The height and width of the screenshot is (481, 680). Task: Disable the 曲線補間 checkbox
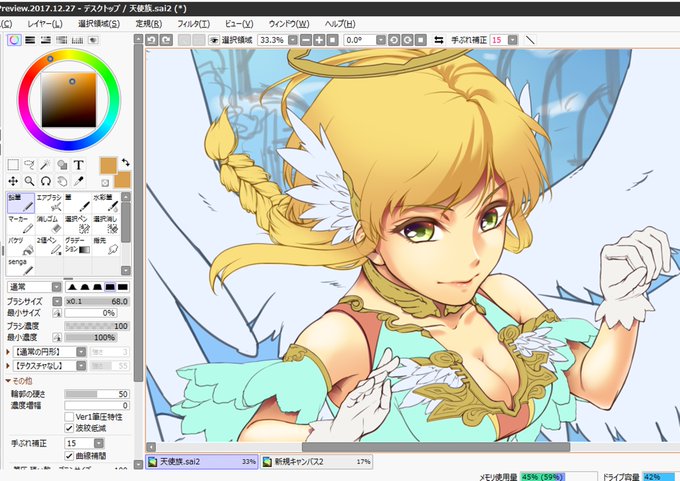(x=69, y=455)
